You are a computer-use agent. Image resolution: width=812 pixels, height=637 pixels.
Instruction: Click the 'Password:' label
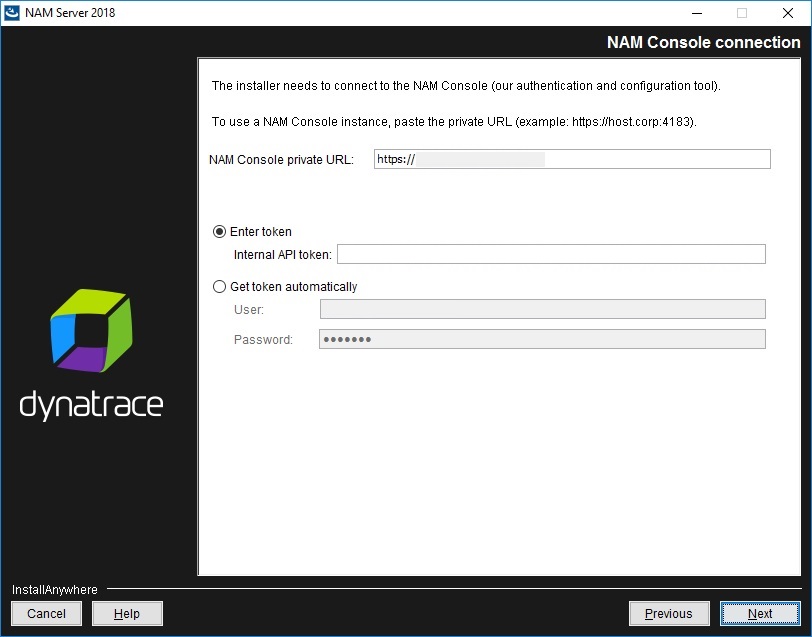click(263, 340)
